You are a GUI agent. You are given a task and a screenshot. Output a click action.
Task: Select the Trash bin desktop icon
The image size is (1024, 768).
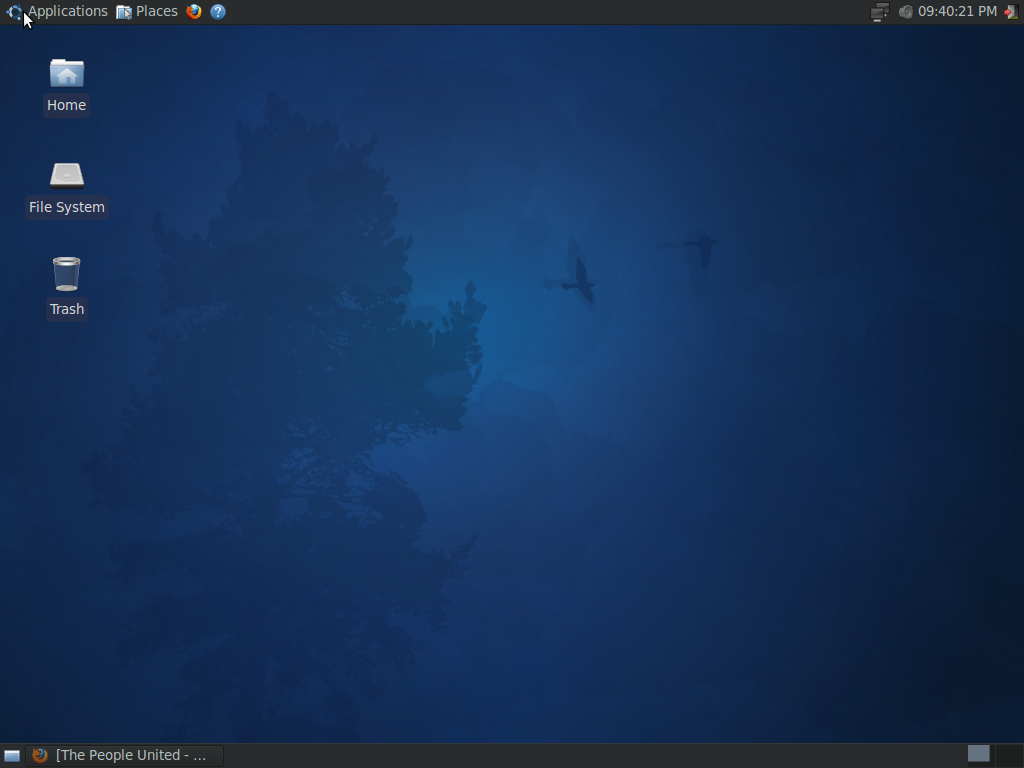tap(67, 275)
